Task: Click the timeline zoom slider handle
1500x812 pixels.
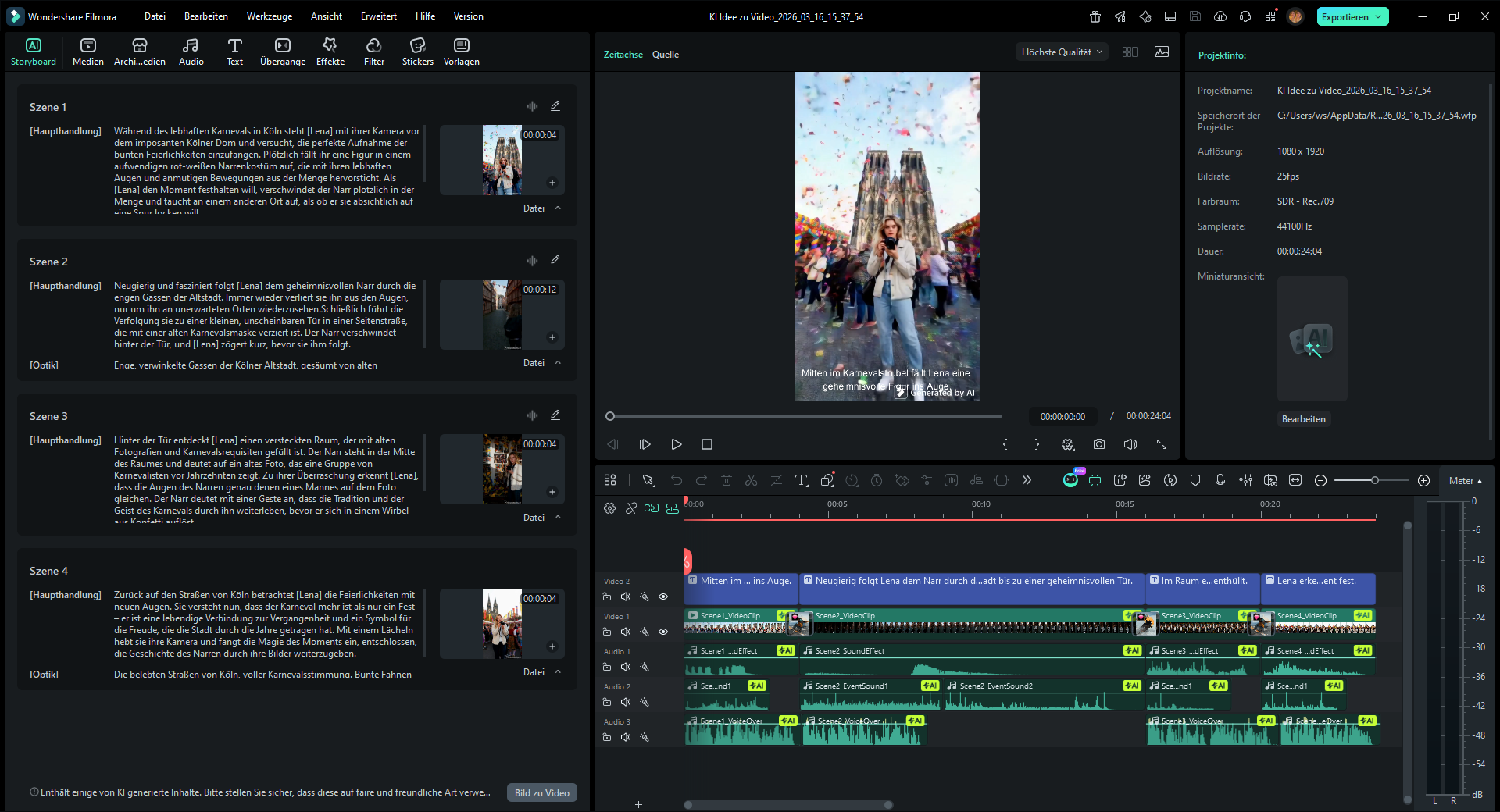Action: 1374,480
